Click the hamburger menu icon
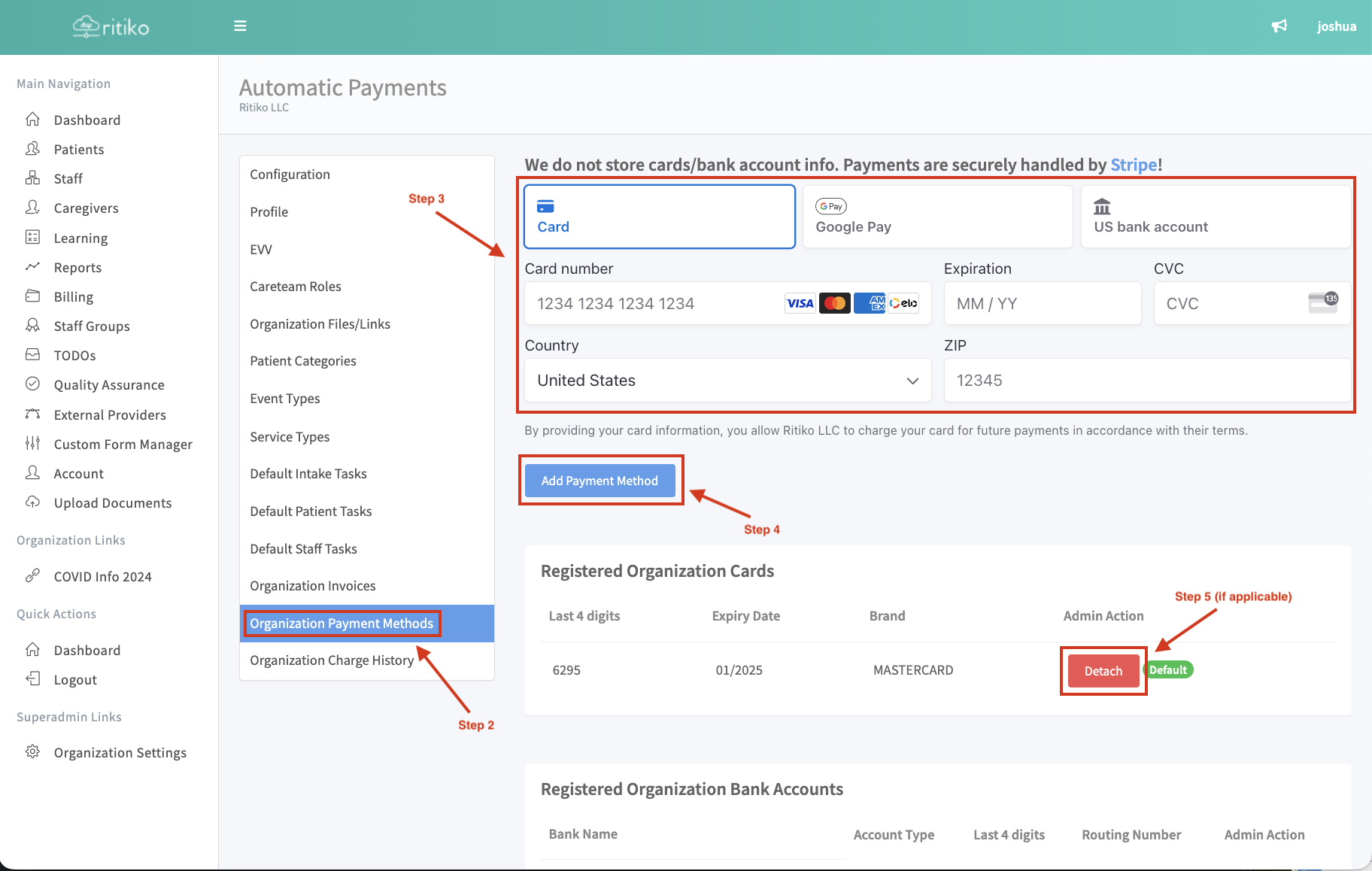 240,26
